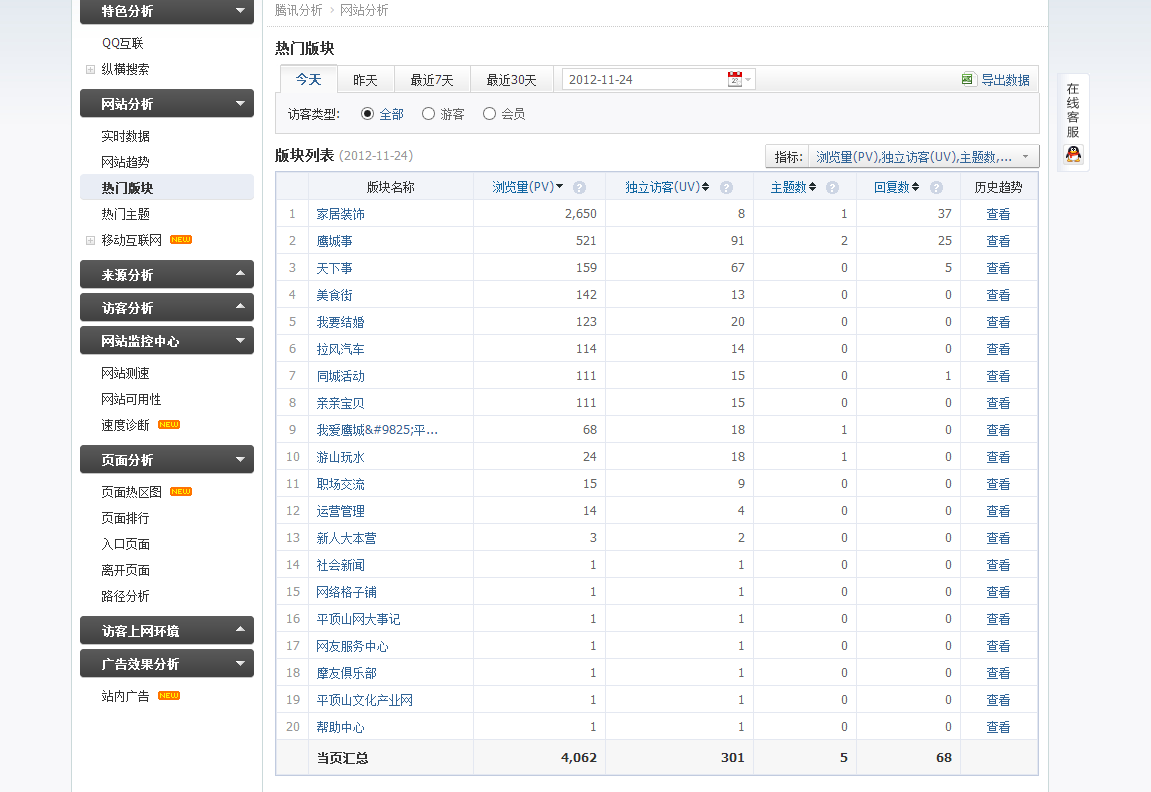Open the 指标 metrics dropdown
The height and width of the screenshot is (792, 1151).
point(902,157)
